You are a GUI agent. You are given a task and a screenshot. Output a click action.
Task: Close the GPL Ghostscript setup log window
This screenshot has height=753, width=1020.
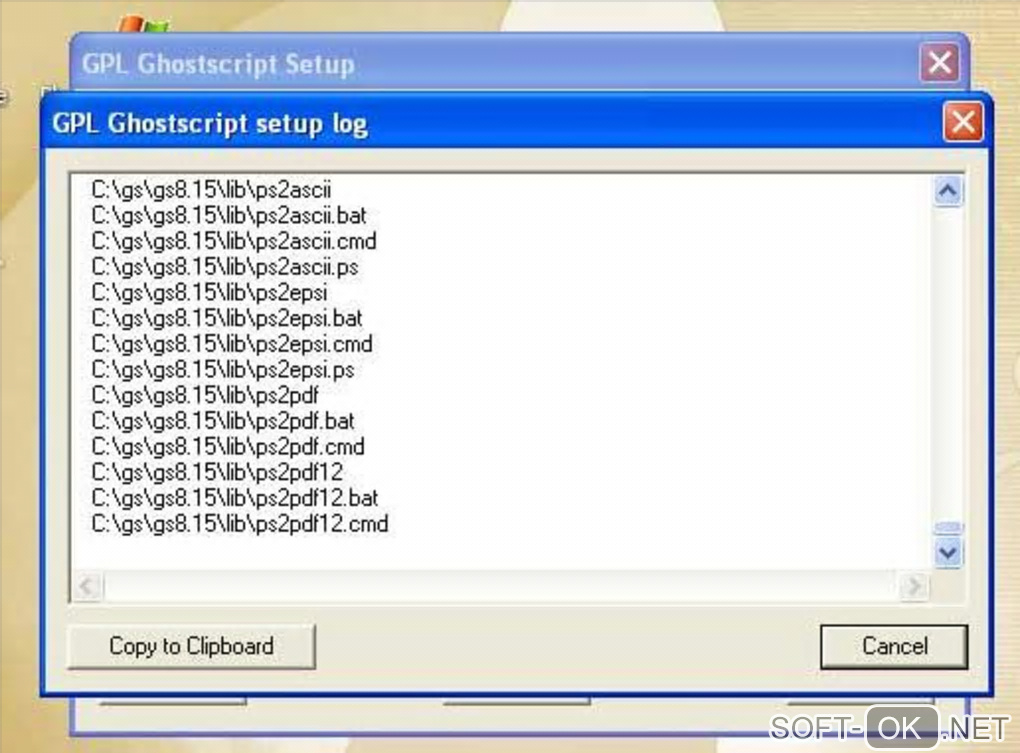(963, 122)
